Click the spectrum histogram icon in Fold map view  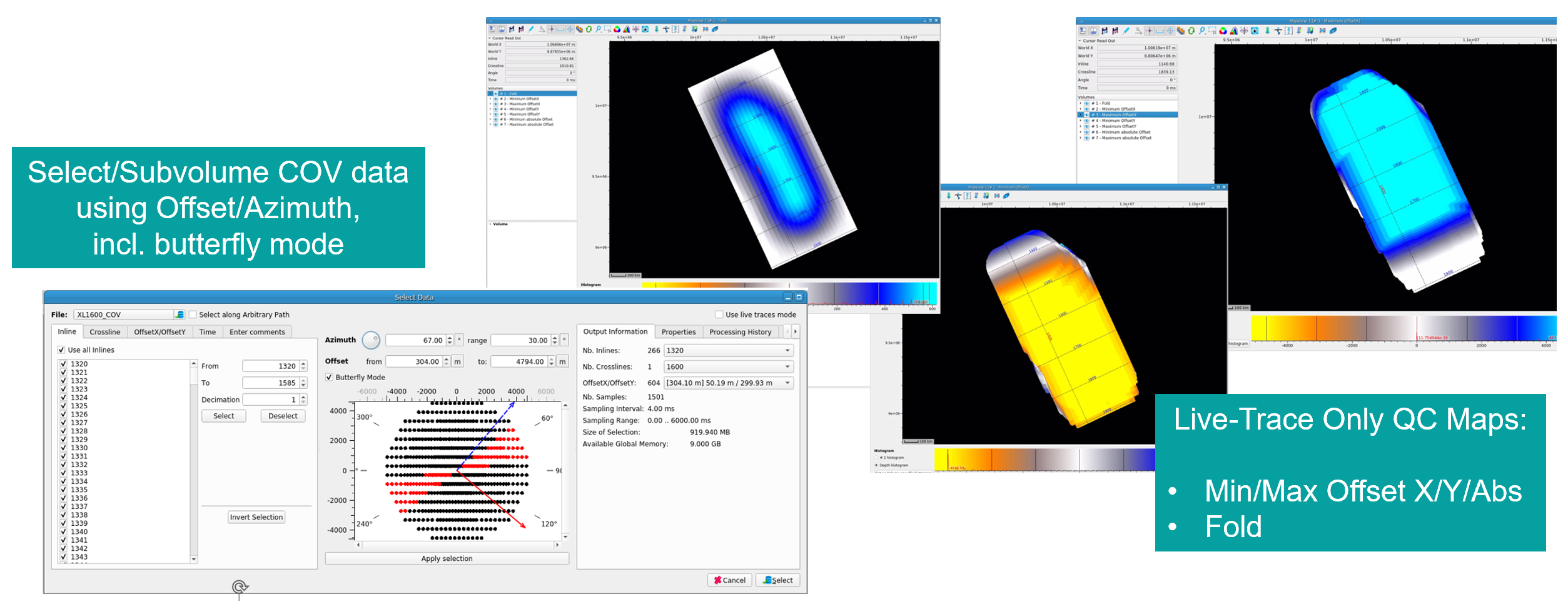pyautogui.click(x=626, y=29)
